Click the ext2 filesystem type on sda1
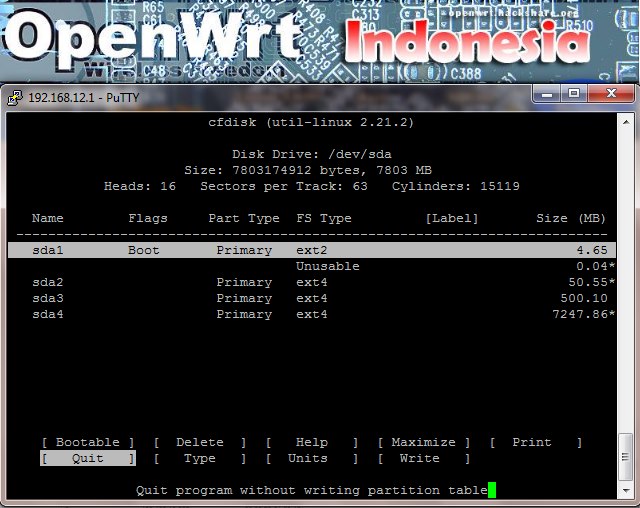 coord(312,250)
